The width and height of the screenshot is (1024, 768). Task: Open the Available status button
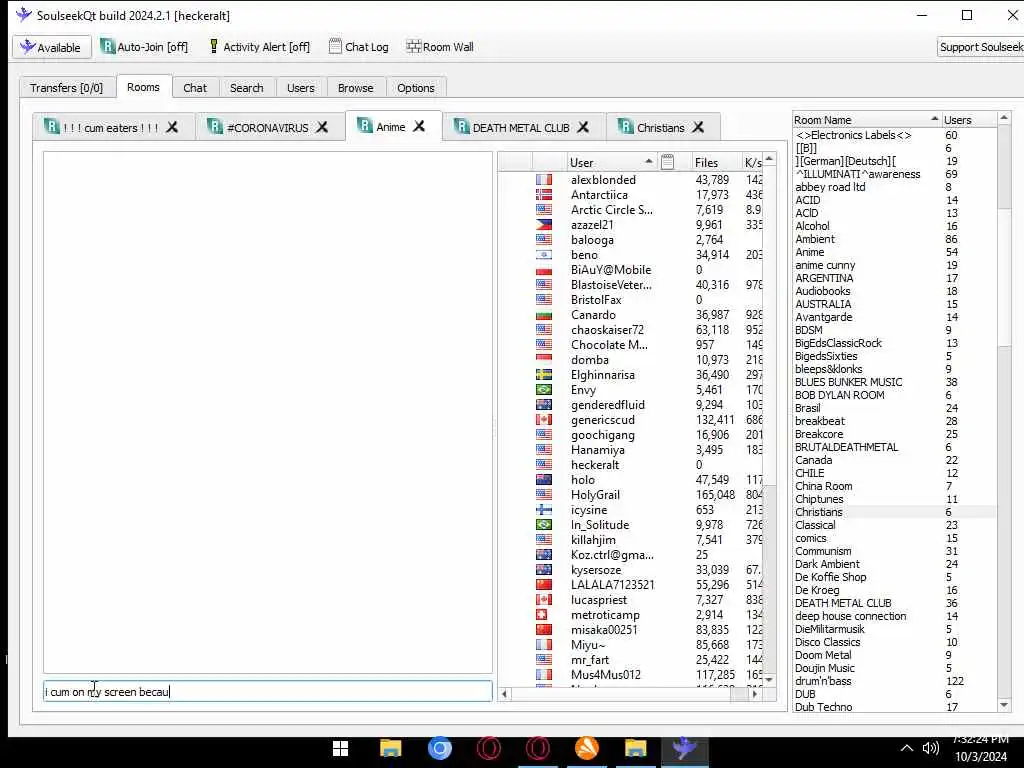click(x=51, y=48)
